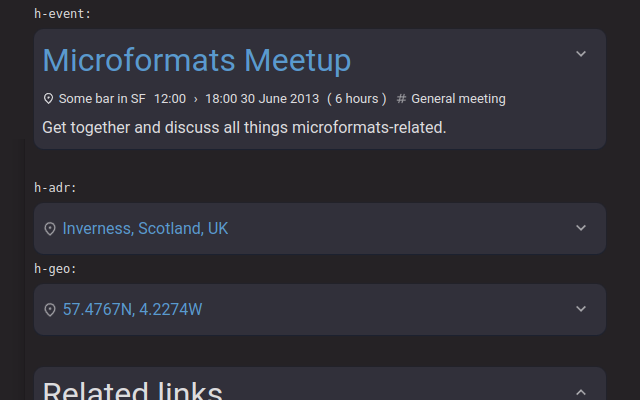Collapse the Related links section chevron
This screenshot has width=640, height=400.
point(581,392)
